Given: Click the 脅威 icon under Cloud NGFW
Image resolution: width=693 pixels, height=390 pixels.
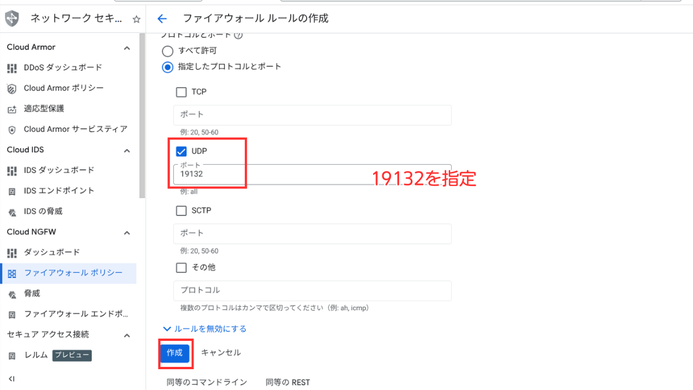Looking at the screenshot, I should (12, 294).
